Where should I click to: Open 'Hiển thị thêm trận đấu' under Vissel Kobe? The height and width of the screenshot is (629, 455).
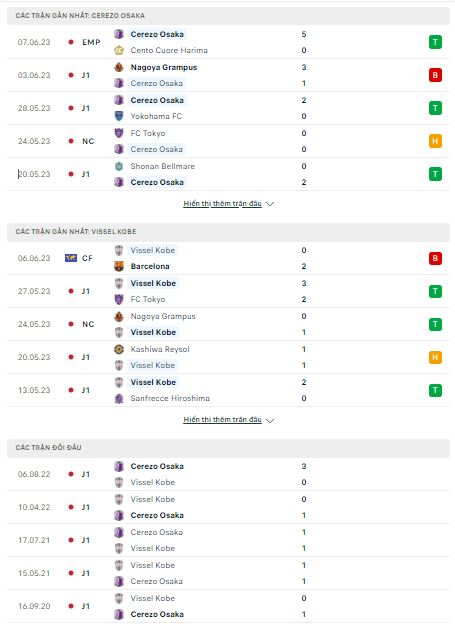[x=222, y=420]
